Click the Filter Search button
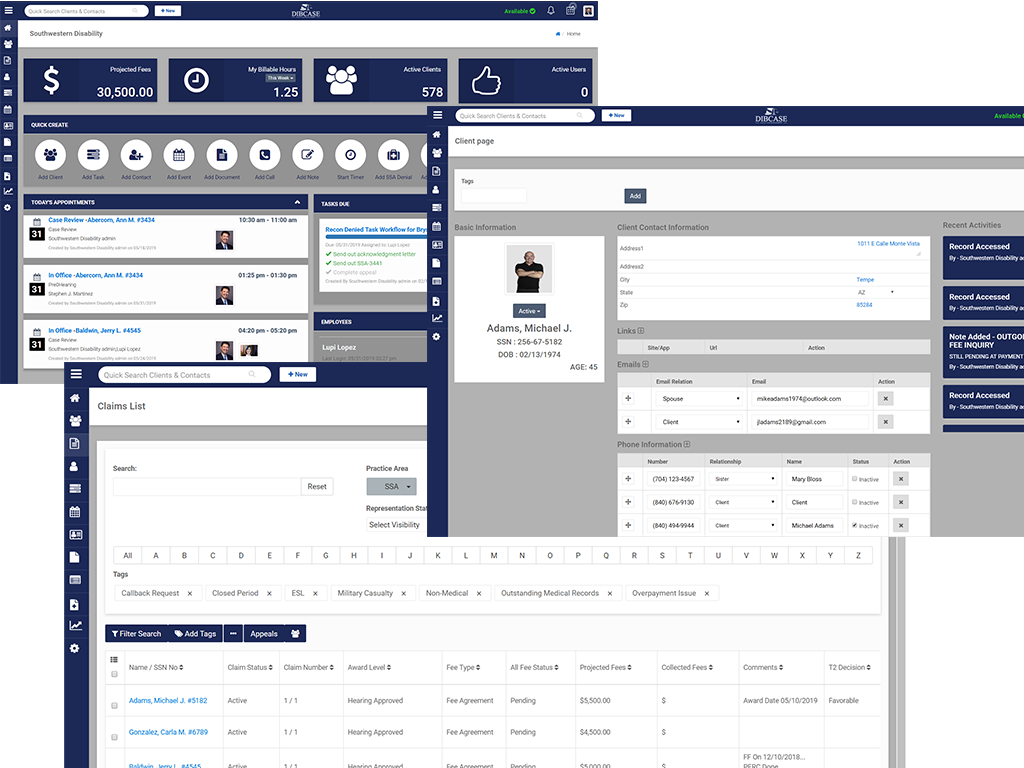The width and height of the screenshot is (1024, 768). click(x=136, y=633)
